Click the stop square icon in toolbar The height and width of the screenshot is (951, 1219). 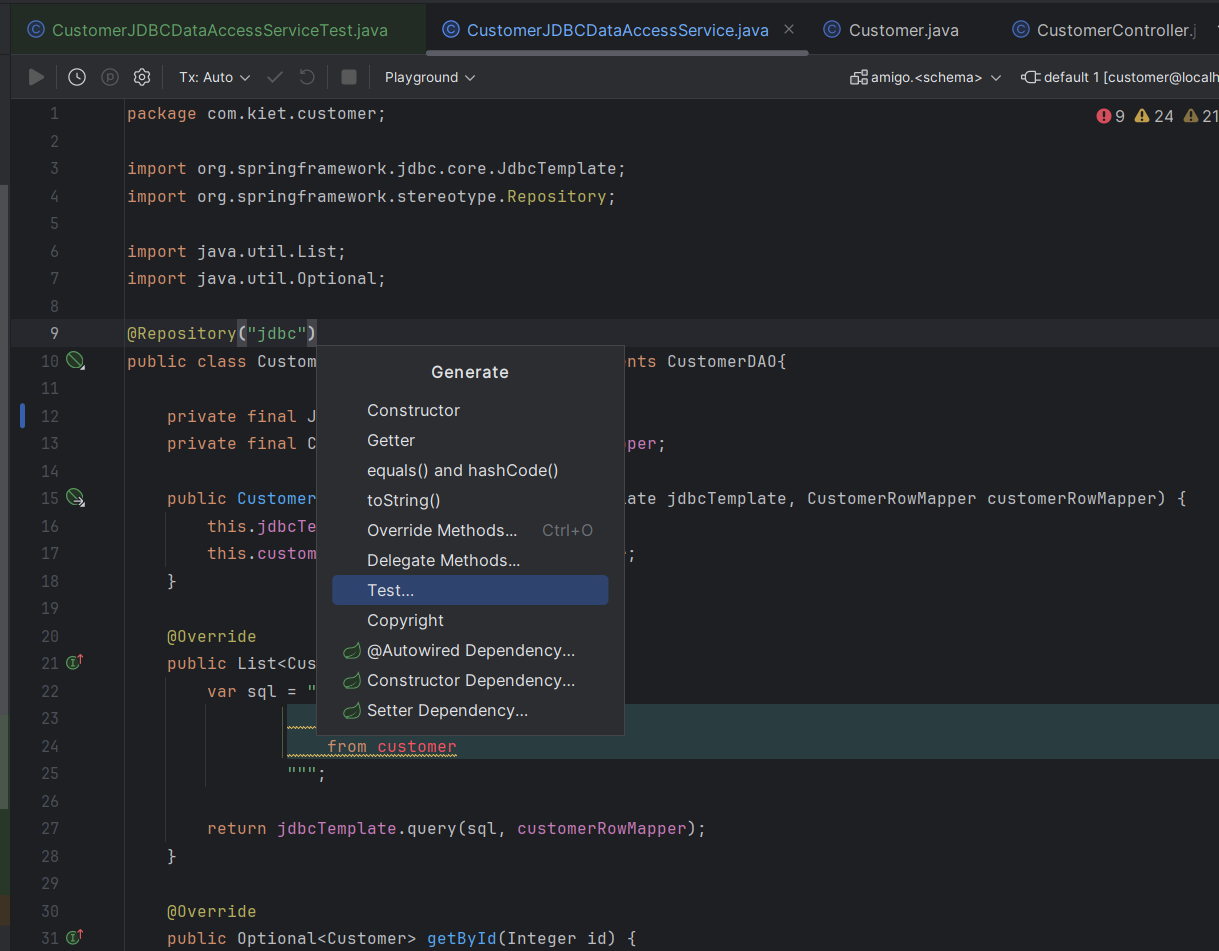[x=349, y=77]
